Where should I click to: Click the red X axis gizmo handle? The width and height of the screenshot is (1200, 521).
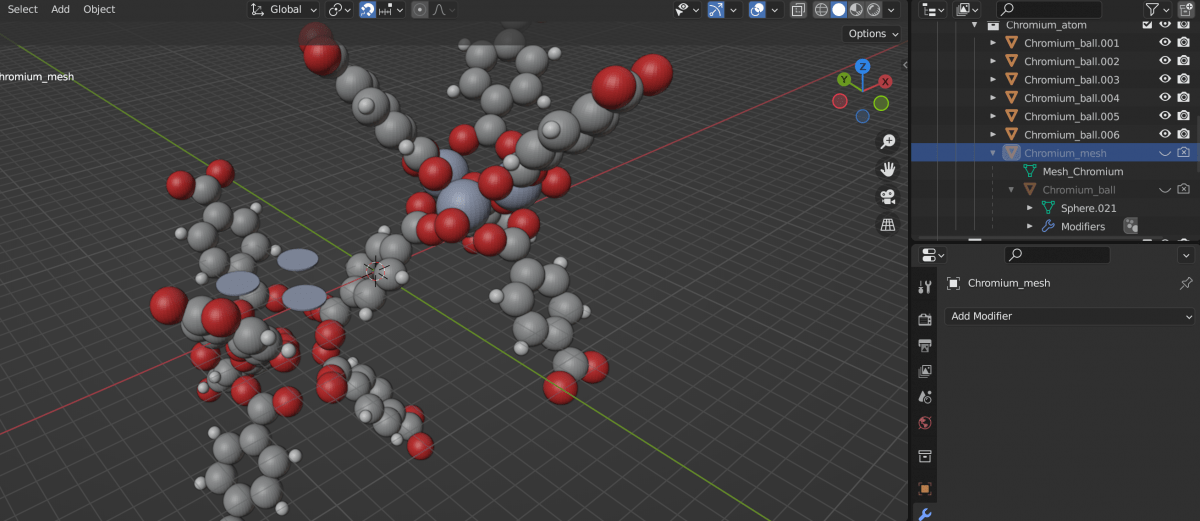(885, 81)
